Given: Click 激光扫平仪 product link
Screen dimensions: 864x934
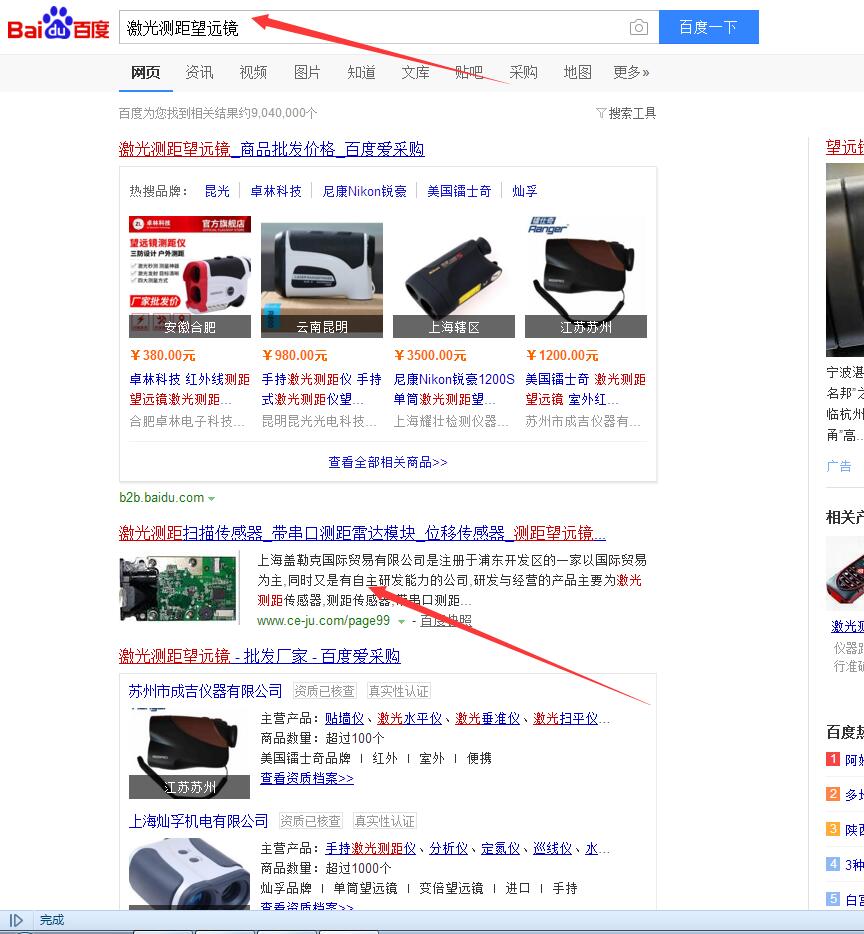Looking at the screenshot, I should coord(566,719).
